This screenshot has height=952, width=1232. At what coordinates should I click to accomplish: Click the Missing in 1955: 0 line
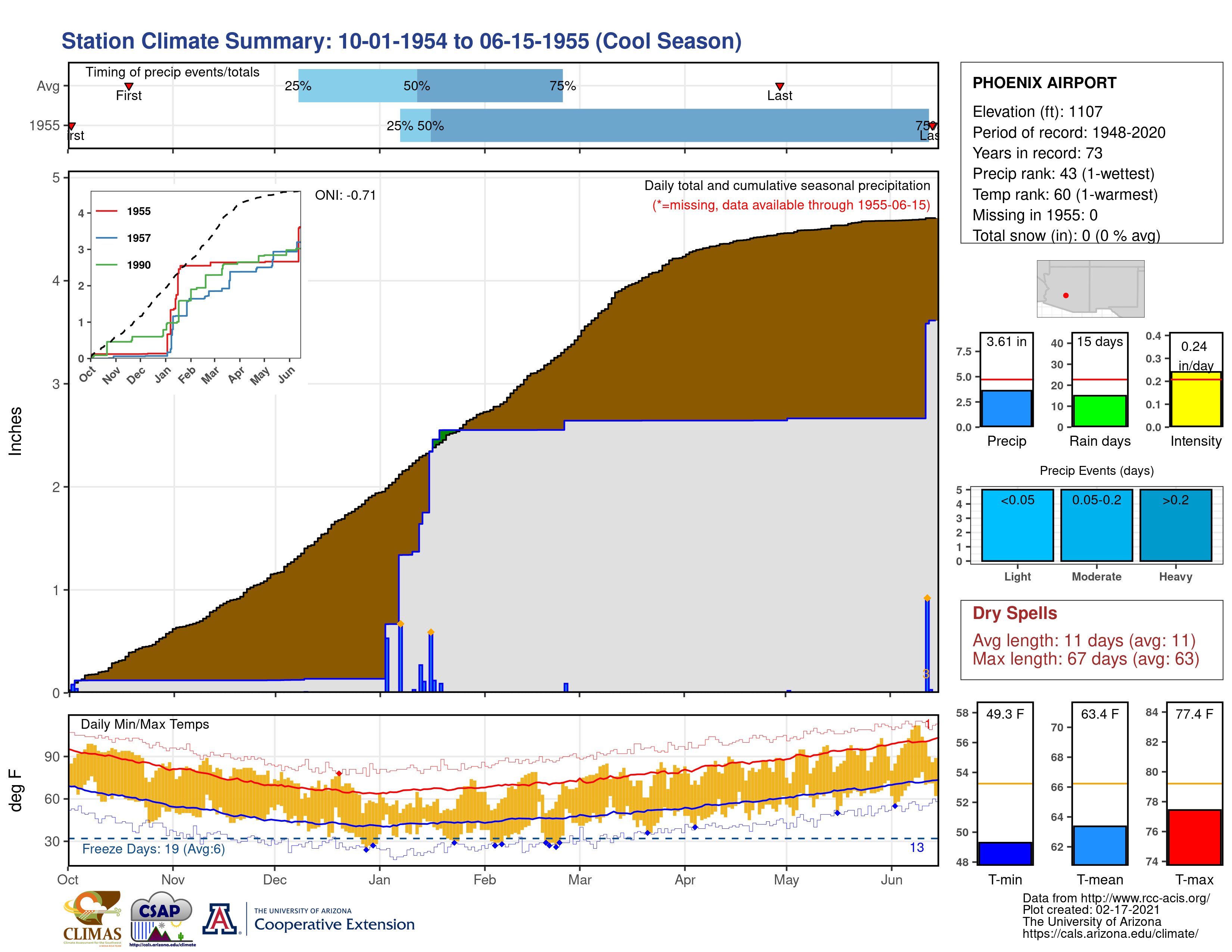1035,215
